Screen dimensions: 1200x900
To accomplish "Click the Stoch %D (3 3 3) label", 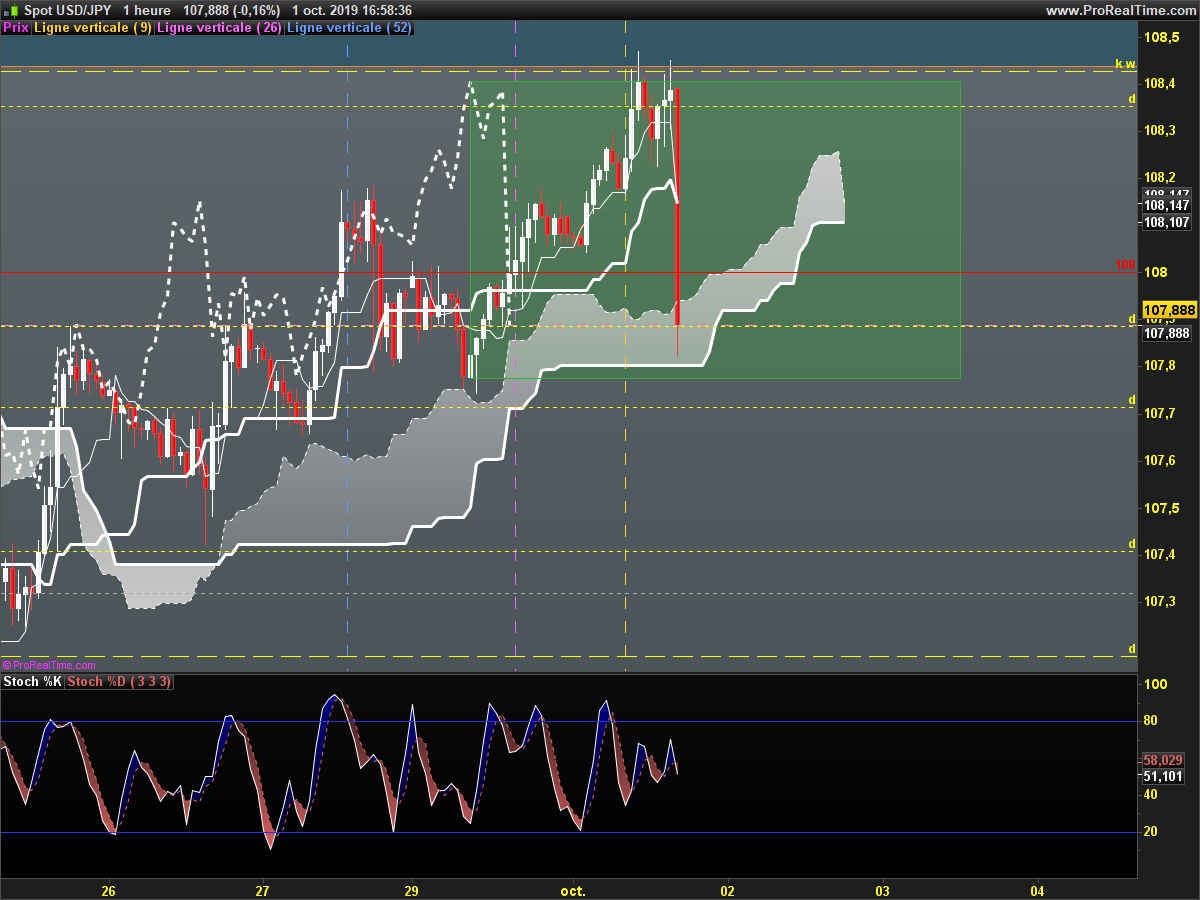I will [120, 682].
